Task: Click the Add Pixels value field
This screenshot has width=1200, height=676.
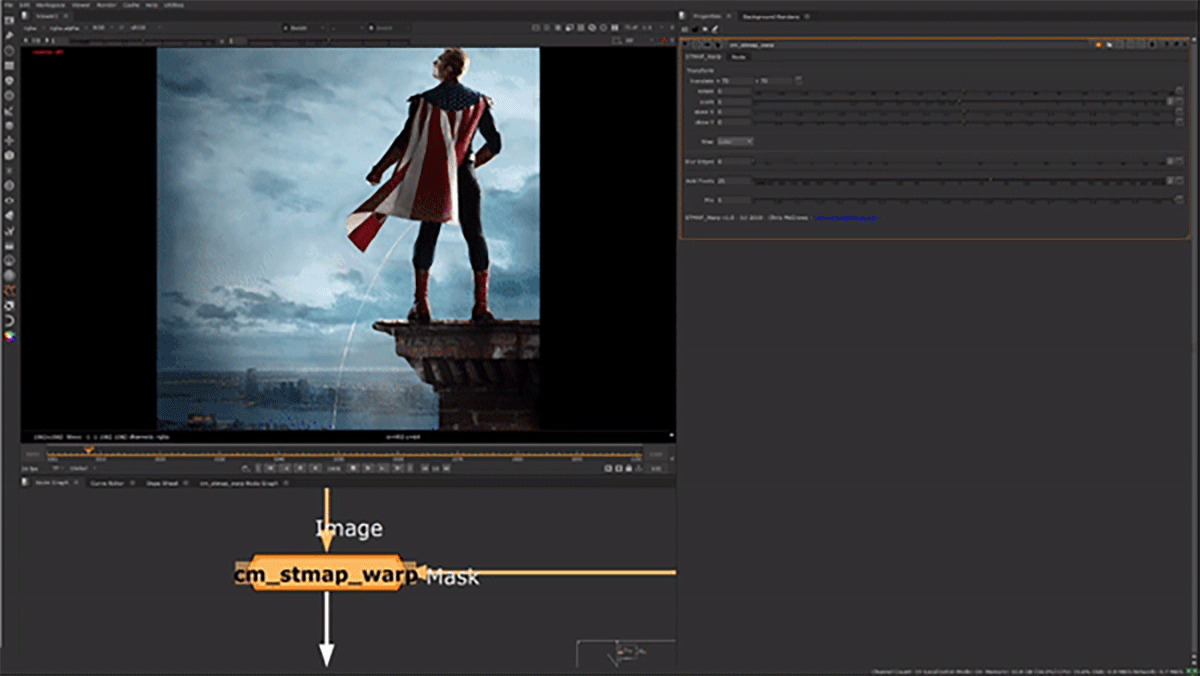Action: (734, 181)
